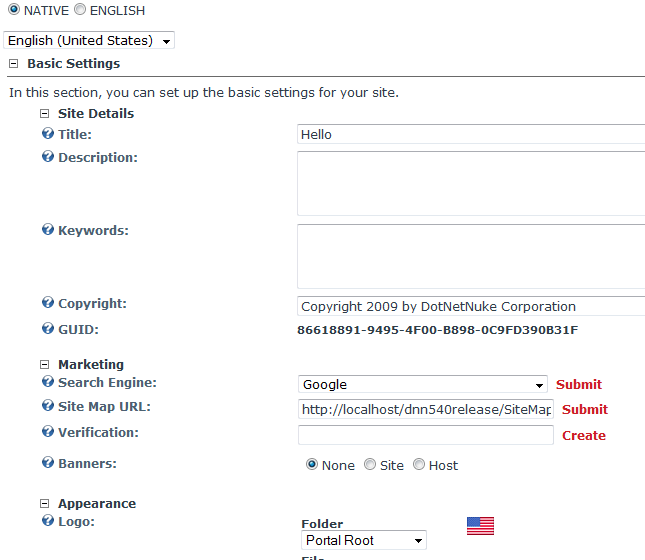Viewport: 645px width, 560px height.
Task: Show help for the GUID field
Action: point(47,328)
